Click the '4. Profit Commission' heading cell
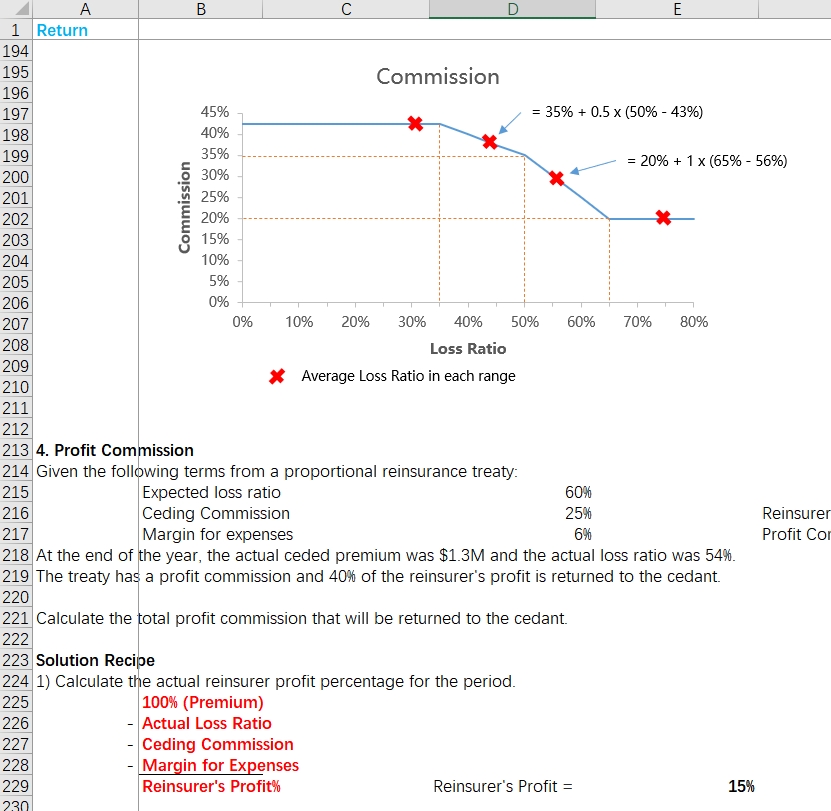The width and height of the screenshot is (831, 811). click(x=114, y=450)
